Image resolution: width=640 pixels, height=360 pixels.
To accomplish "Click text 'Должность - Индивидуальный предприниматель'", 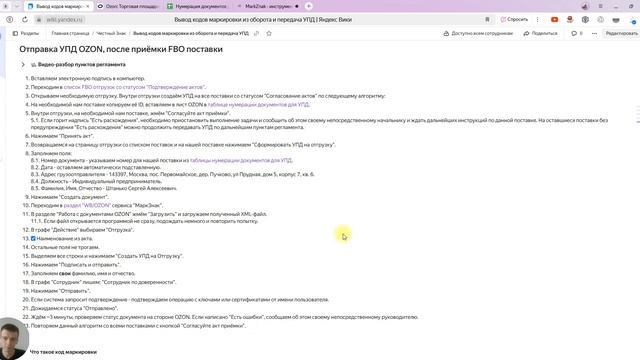I will [x=102, y=181].
